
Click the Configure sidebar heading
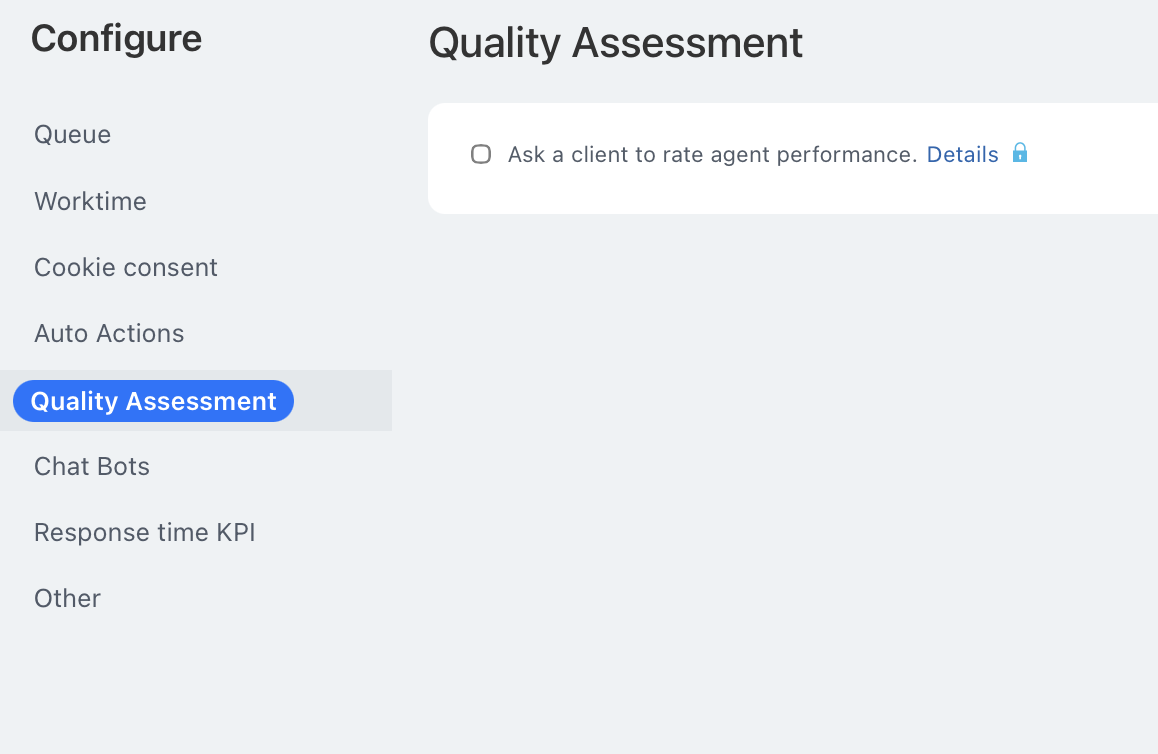[116, 39]
